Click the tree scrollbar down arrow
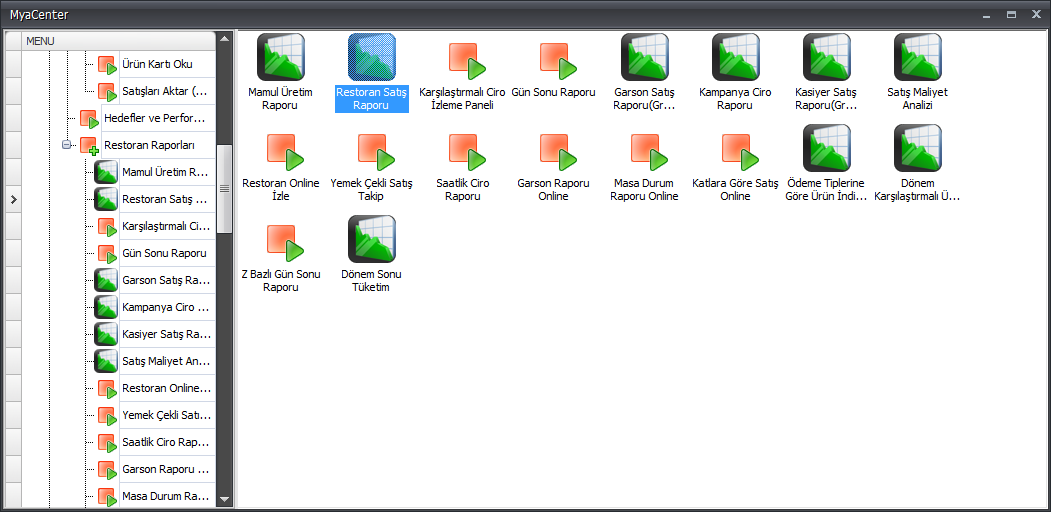The width and height of the screenshot is (1051, 512). click(225, 499)
